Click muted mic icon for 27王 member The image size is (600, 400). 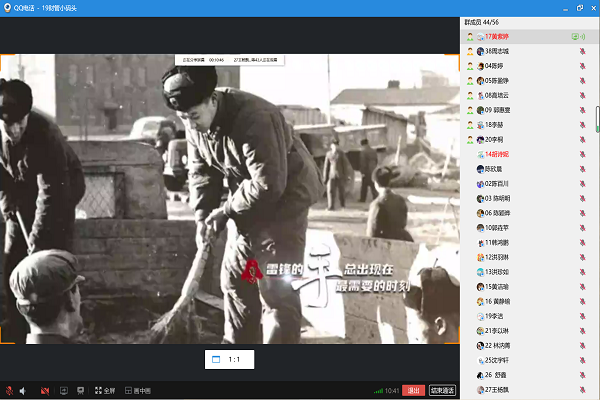[582, 390]
